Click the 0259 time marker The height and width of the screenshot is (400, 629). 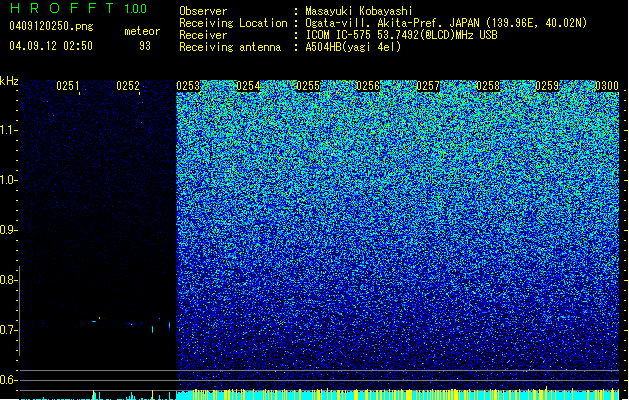tap(547, 86)
